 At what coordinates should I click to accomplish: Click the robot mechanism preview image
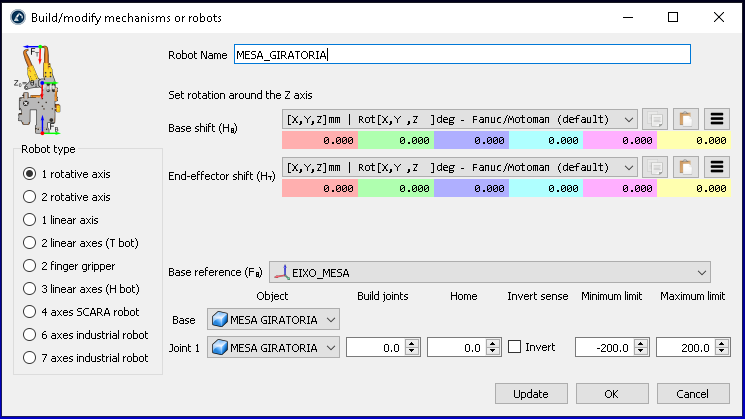pos(35,90)
